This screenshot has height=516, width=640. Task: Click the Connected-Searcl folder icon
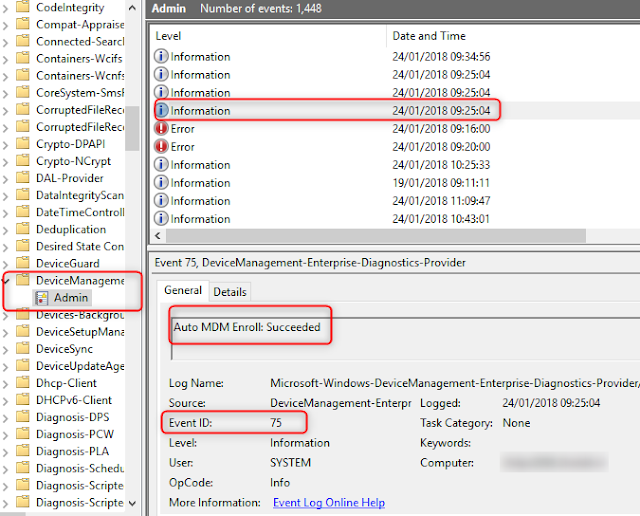point(23,41)
